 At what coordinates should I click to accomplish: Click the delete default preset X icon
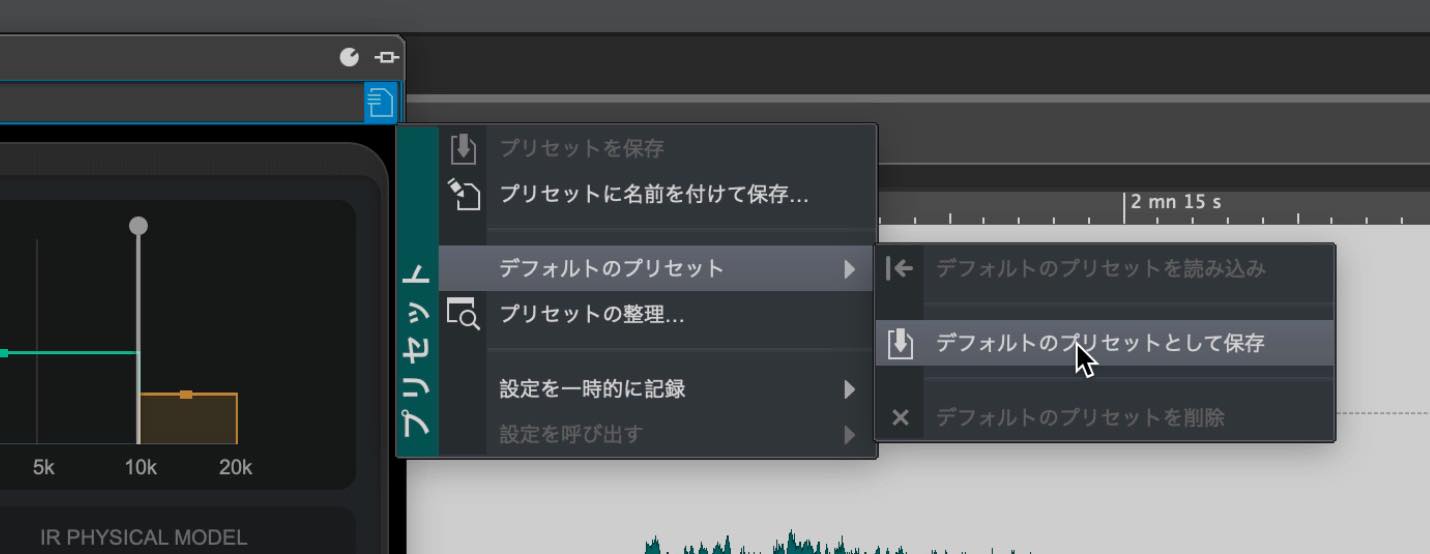[x=900, y=417]
